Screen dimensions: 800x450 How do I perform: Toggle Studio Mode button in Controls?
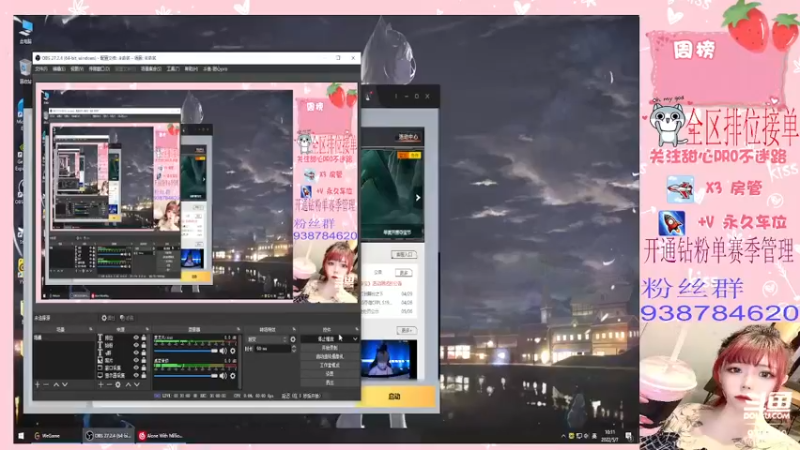[330, 365]
